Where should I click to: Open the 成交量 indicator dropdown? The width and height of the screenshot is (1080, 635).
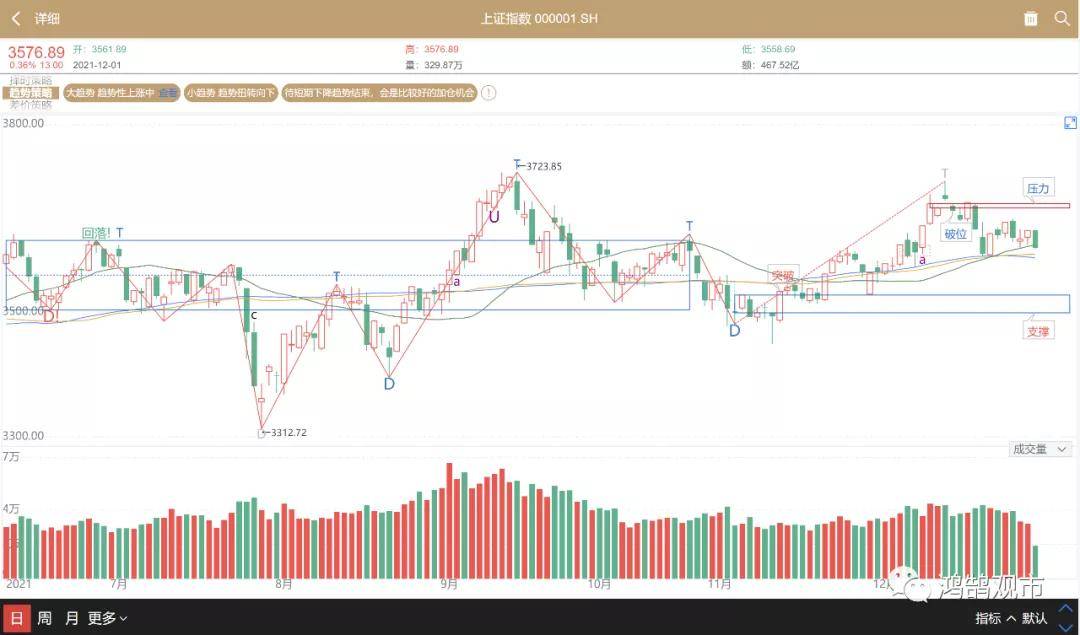pyautogui.click(x=1040, y=450)
